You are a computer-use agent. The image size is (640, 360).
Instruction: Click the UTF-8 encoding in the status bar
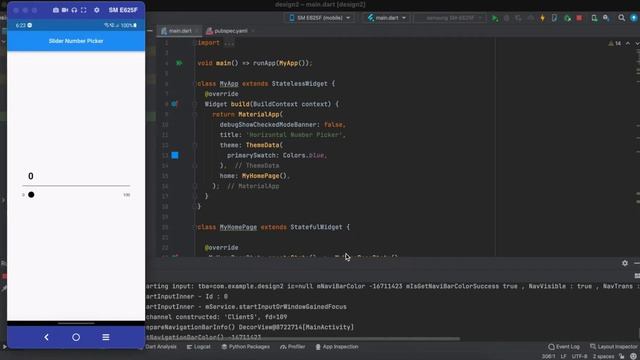click(x=579, y=357)
